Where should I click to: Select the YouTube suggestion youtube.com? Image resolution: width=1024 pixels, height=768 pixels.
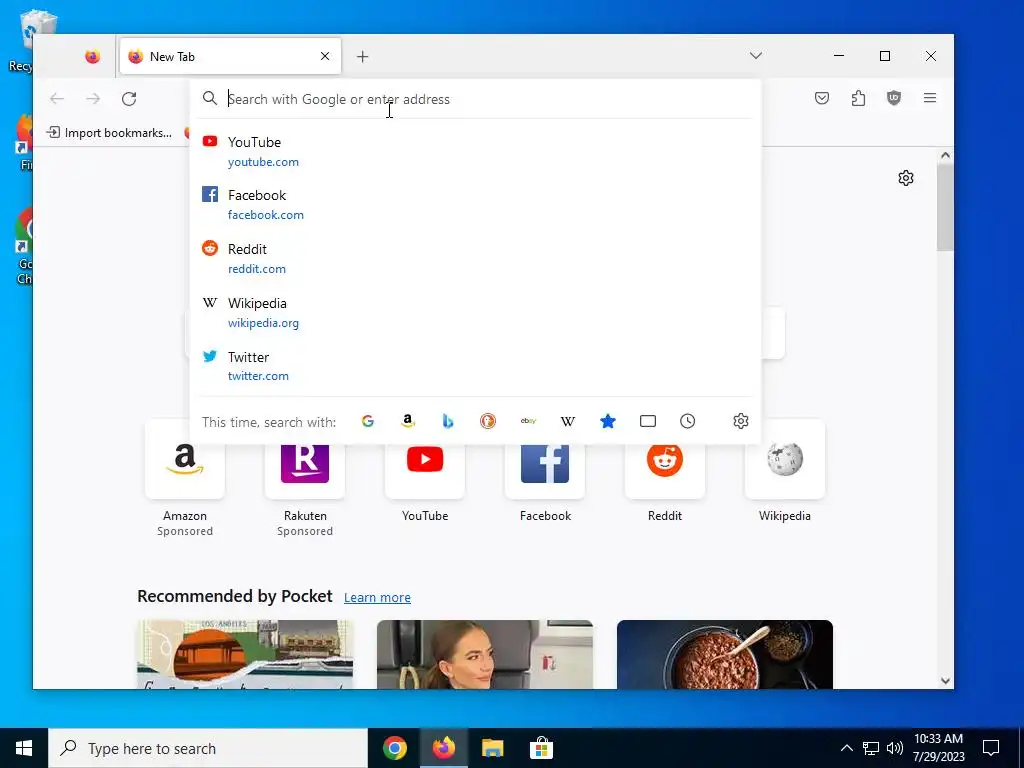(x=475, y=152)
